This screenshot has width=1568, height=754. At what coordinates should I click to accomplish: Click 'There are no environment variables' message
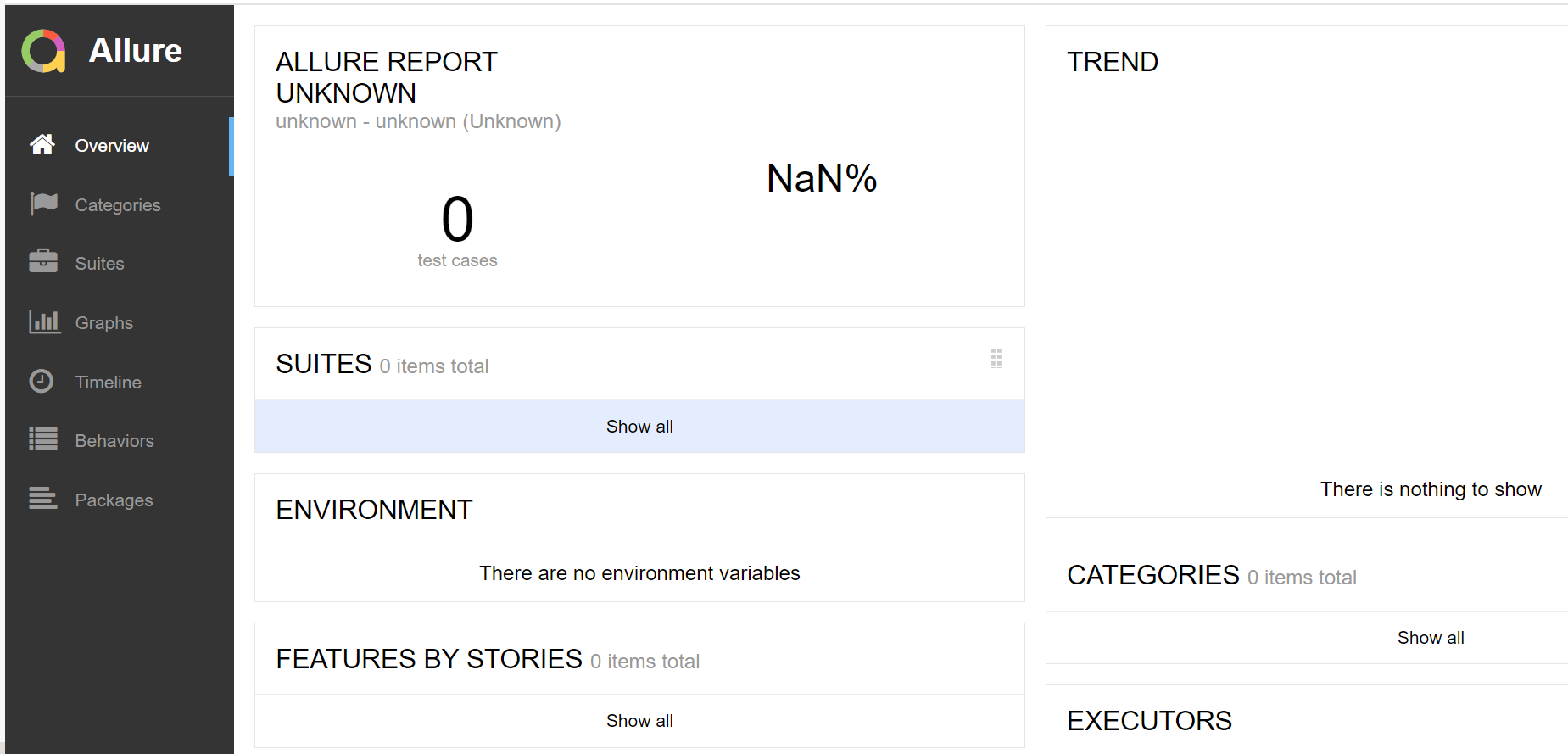pyautogui.click(x=639, y=573)
